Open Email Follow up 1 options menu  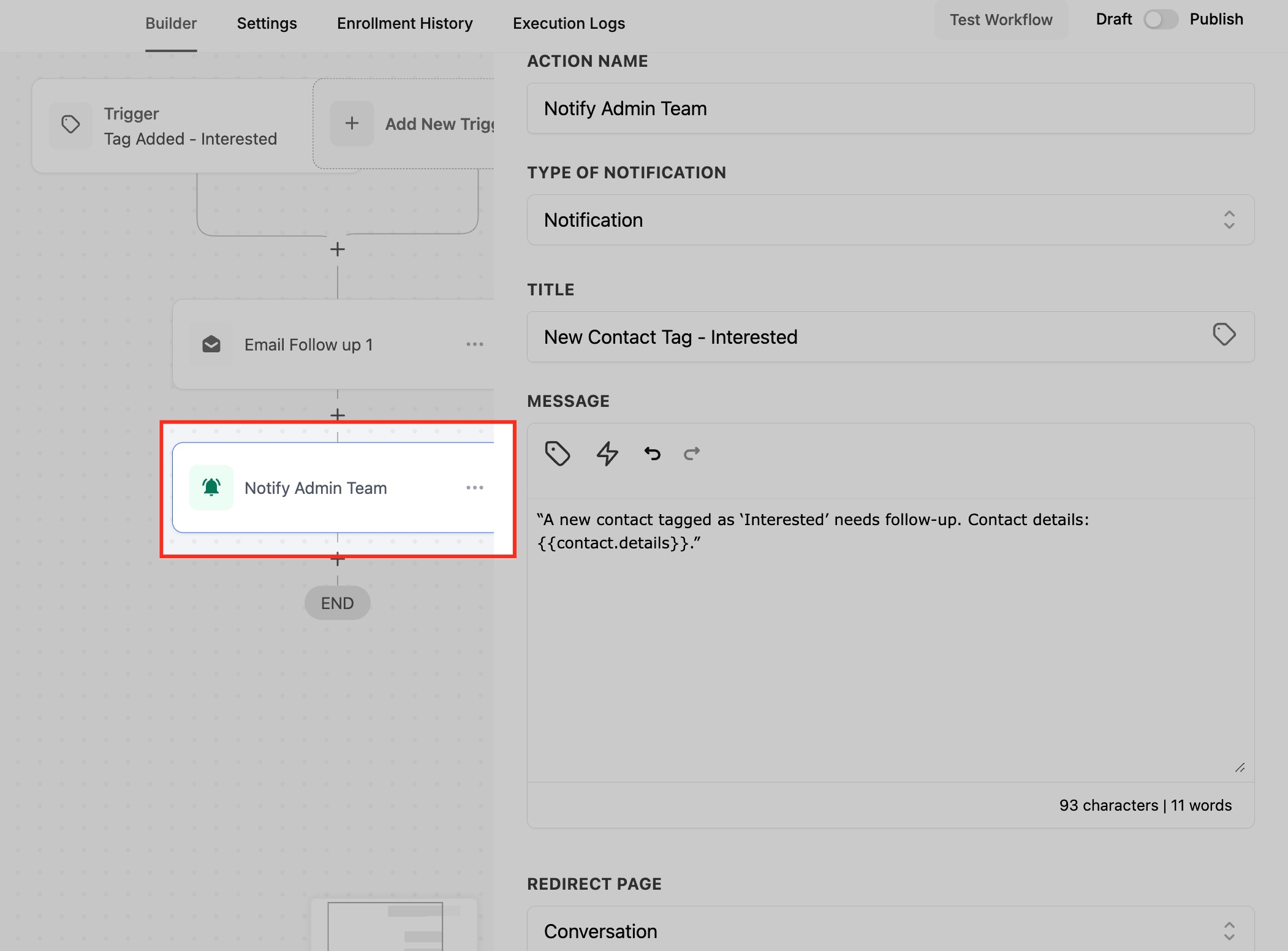tap(474, 344)
